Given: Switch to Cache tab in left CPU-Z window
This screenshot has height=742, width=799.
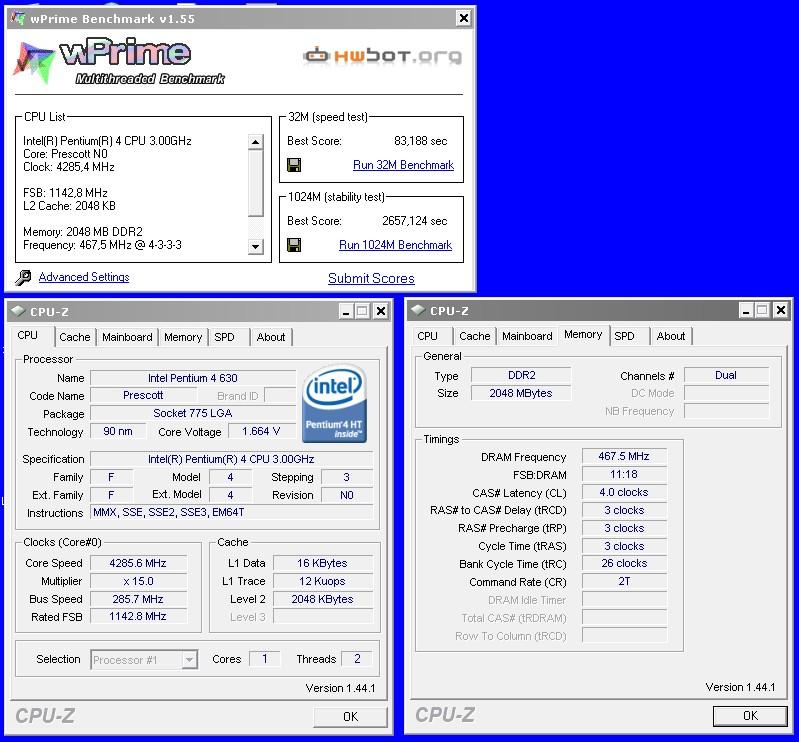Looking at the screenshot, I should click(x=74, y=337).
